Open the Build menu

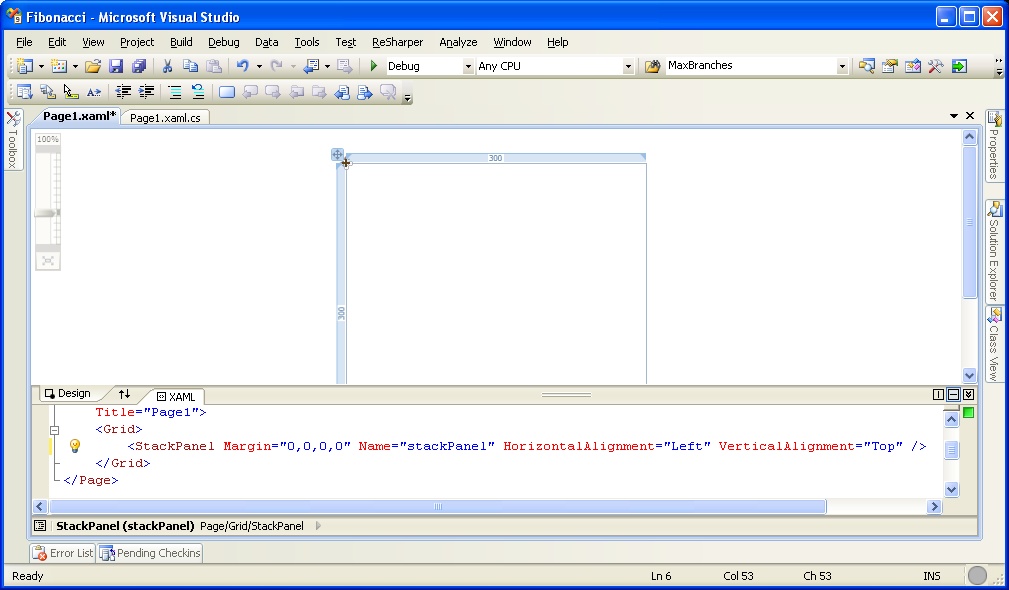tap(181, 42)
